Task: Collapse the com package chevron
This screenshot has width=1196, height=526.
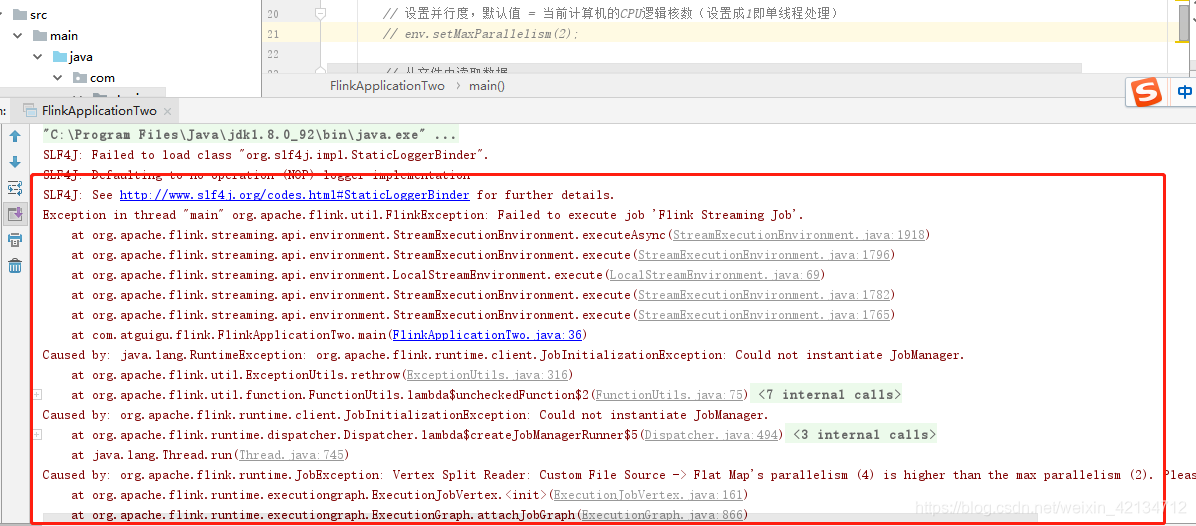Action: (57, 78)
